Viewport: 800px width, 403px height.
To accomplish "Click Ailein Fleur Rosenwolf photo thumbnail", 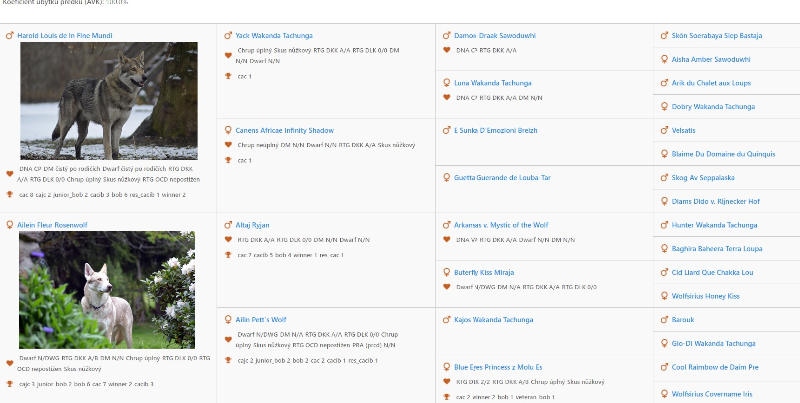I will click(x=107, y=290).
